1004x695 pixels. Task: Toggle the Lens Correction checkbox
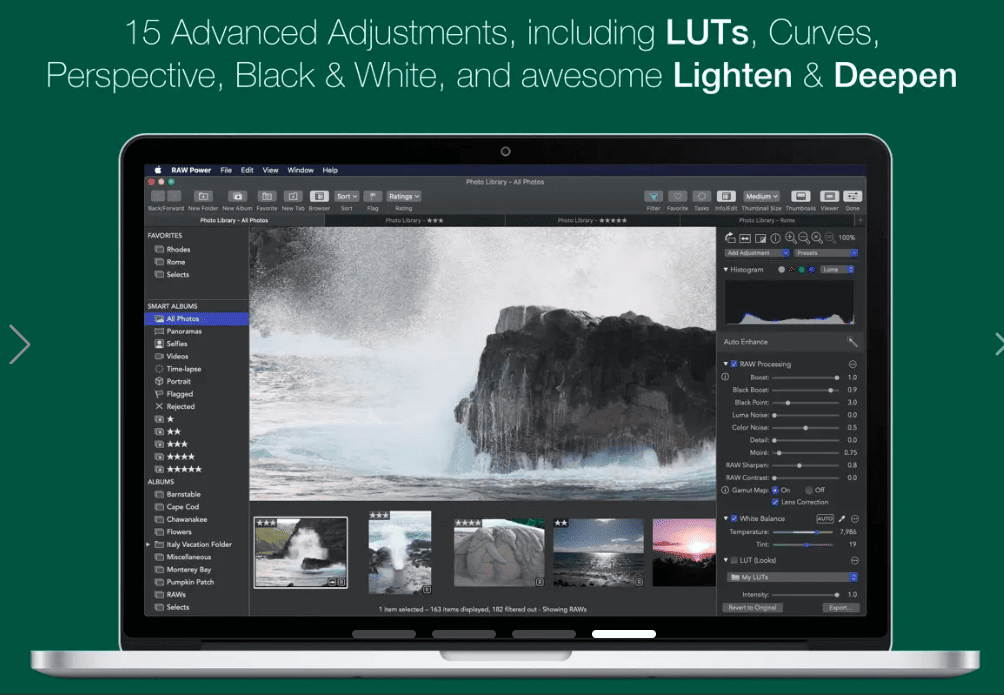pos(775,502)
